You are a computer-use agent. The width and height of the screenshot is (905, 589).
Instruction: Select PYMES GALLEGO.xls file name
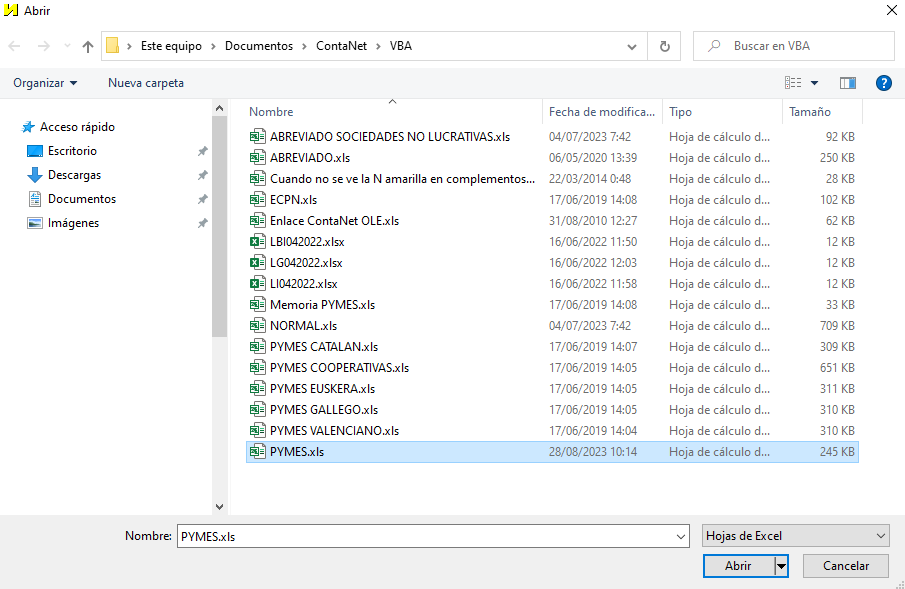pyautogui.click(x=324, y=410)
